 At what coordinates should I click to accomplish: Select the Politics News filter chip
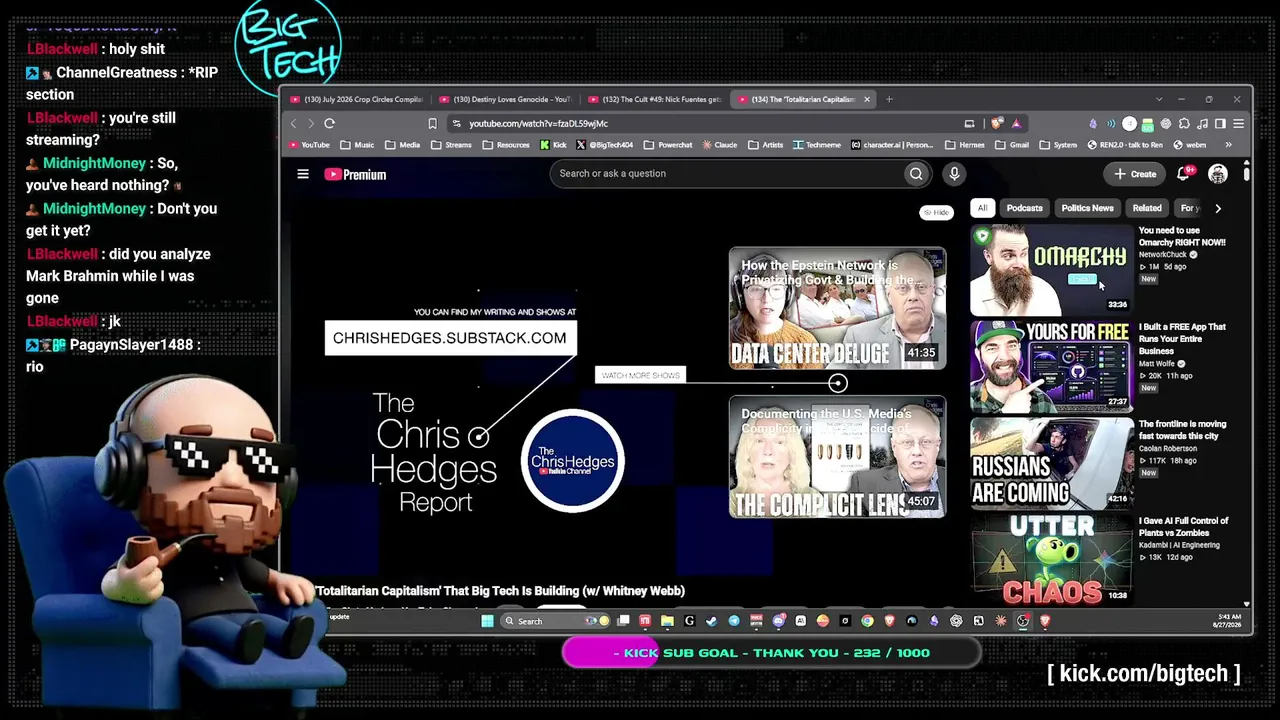(1087, 208)
